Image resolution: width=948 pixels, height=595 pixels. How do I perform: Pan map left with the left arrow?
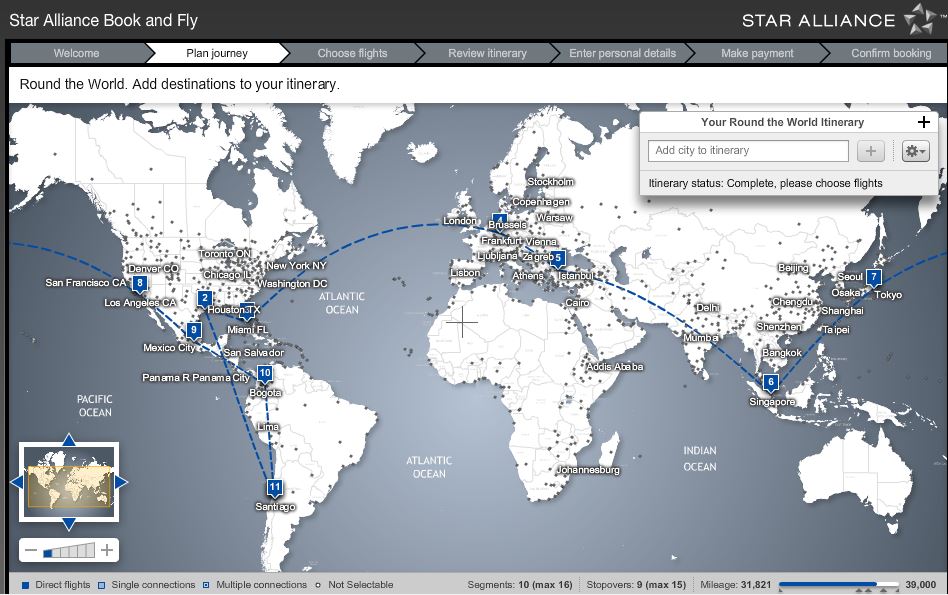coord(17,482)
